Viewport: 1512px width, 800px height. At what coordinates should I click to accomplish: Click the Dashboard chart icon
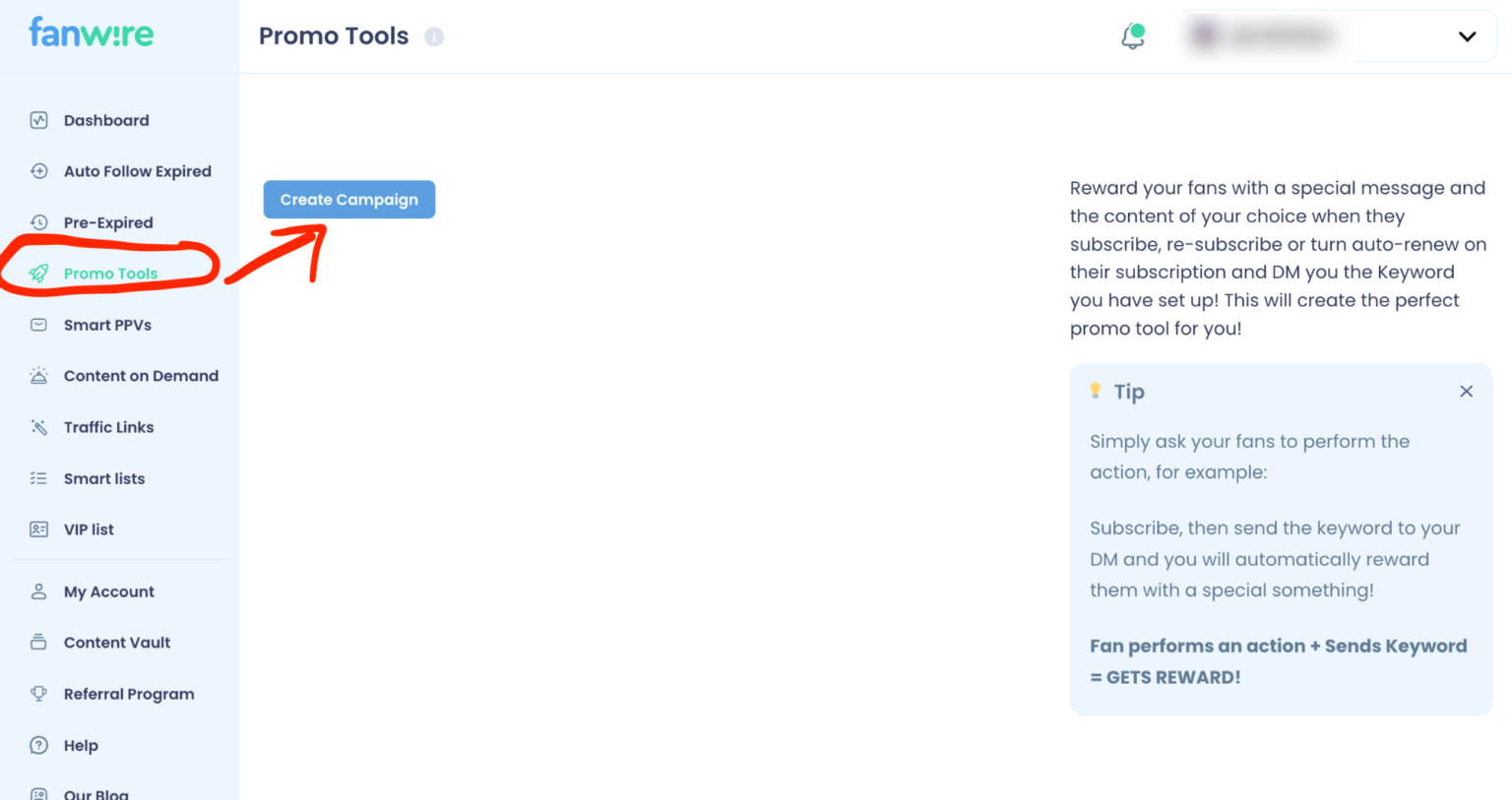[38, 120]
